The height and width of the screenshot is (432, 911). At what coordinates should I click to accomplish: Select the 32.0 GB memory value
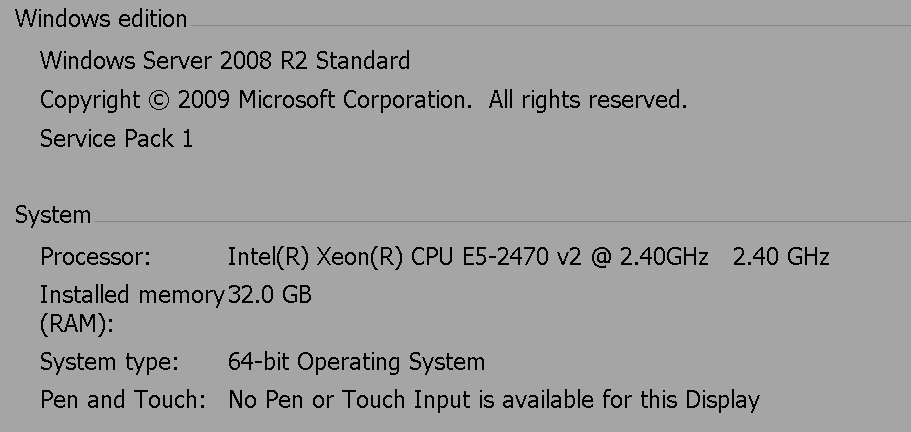point(270,295)
